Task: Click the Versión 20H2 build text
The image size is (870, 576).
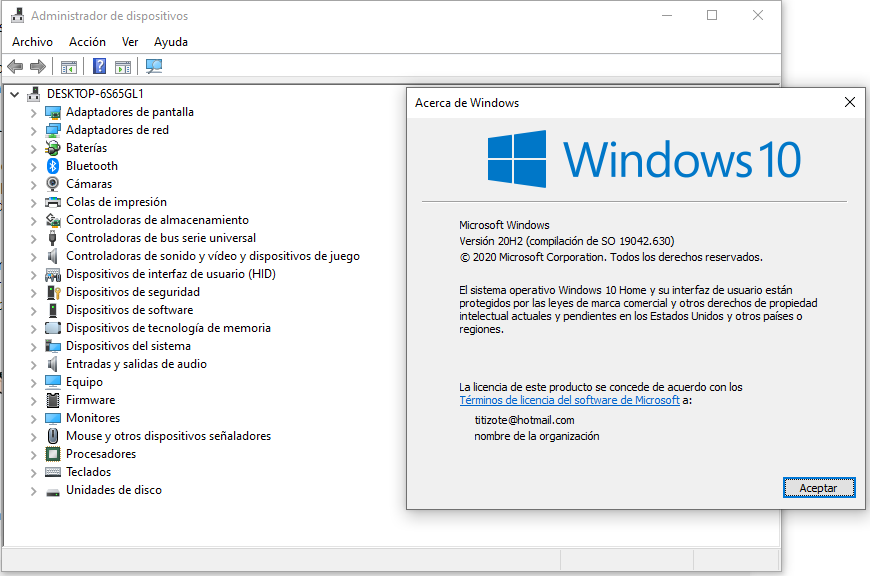Action: click(566, 241)
